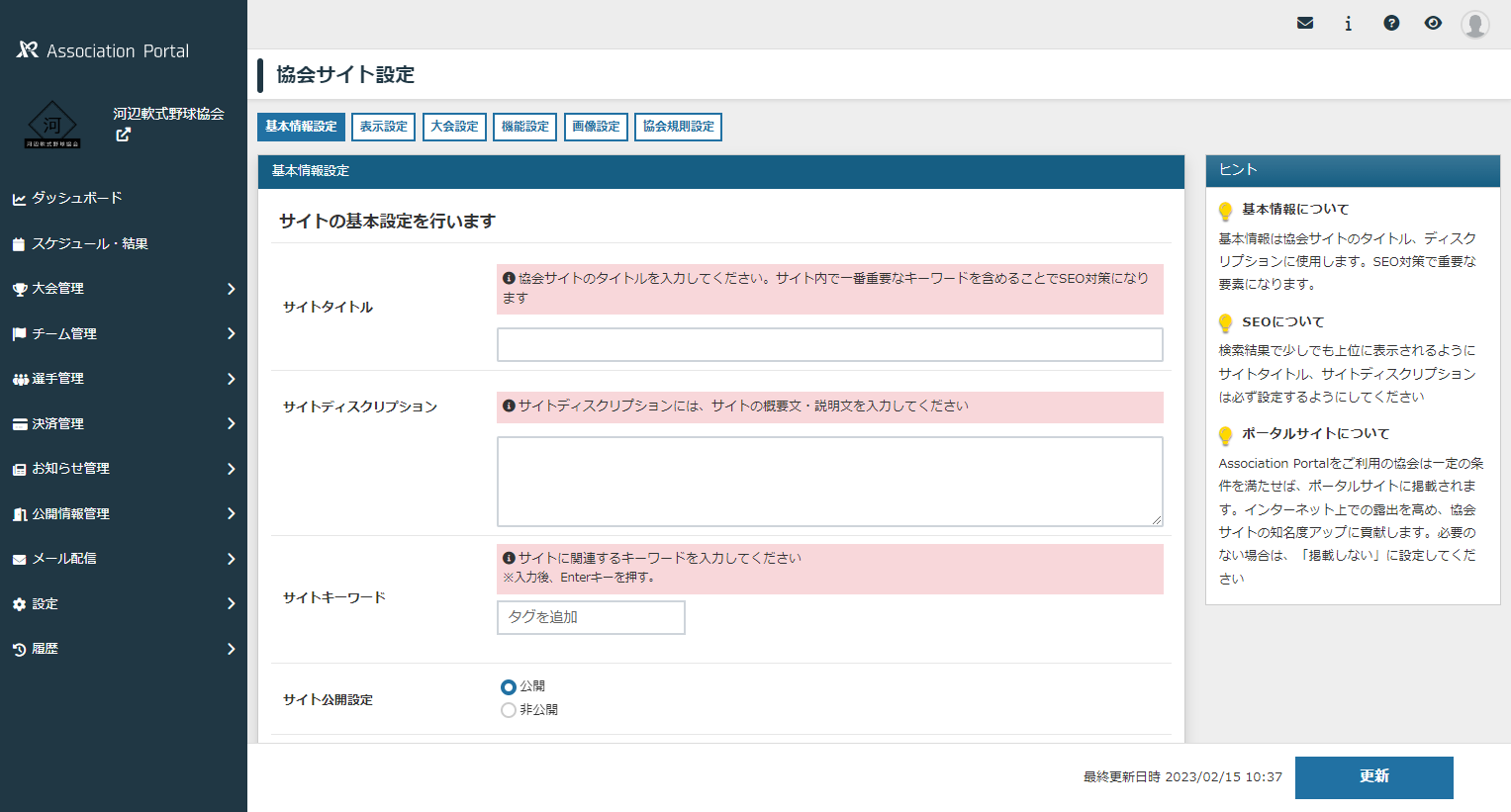Open the external link icon beside 河辺軟式野球協会
This screenshot has height=812, width=1511.
[x=123, y=135]
